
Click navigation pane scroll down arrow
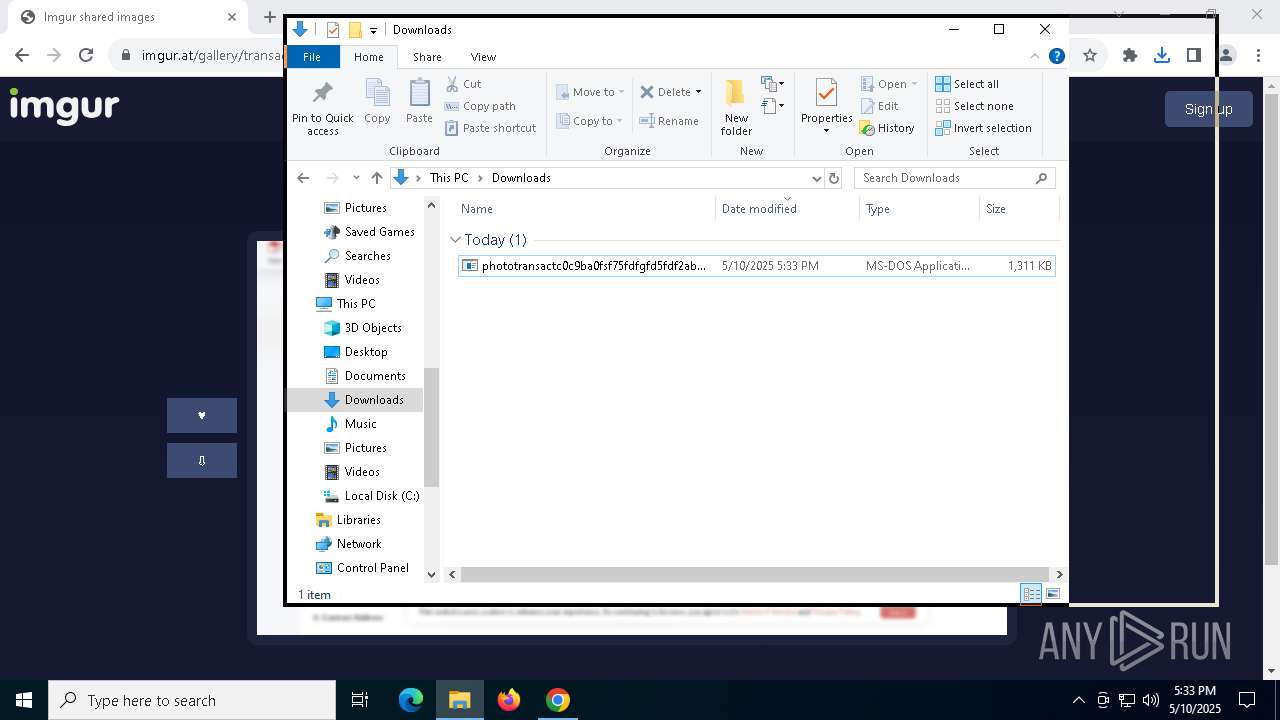pyautogui.click(x=432, y=574)
